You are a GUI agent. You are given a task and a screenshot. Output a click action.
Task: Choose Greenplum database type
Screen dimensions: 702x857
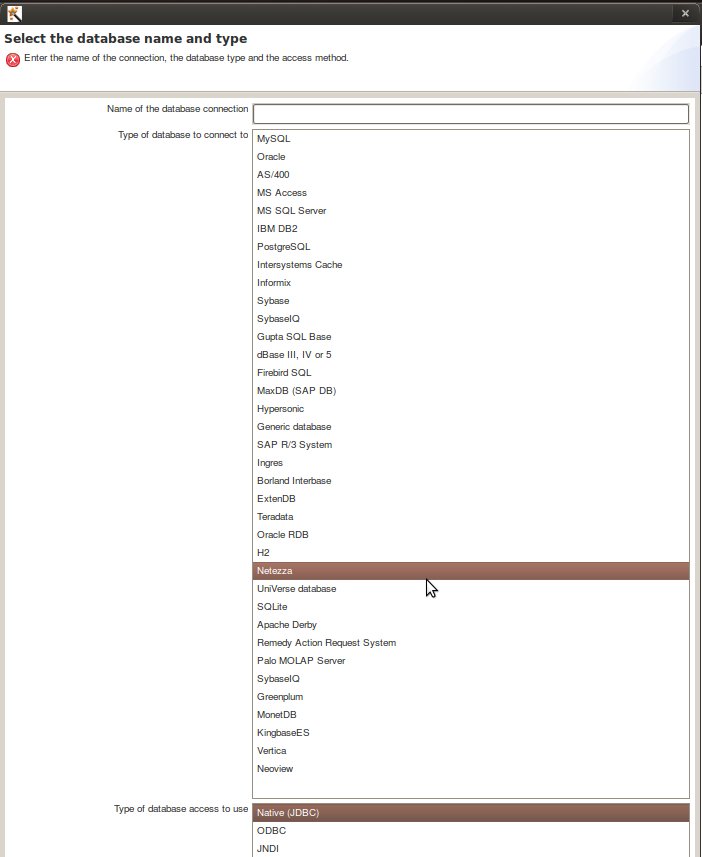(471, 698)
